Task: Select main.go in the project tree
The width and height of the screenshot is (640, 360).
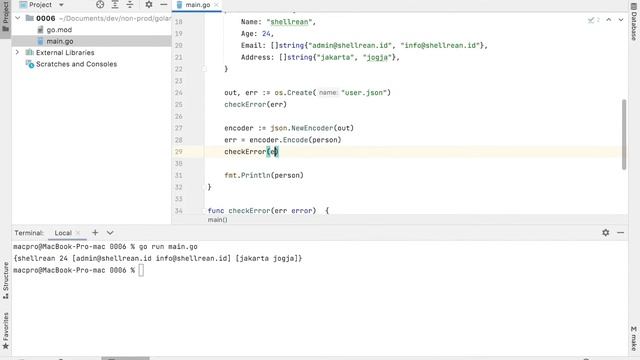Action: point(60,41)
